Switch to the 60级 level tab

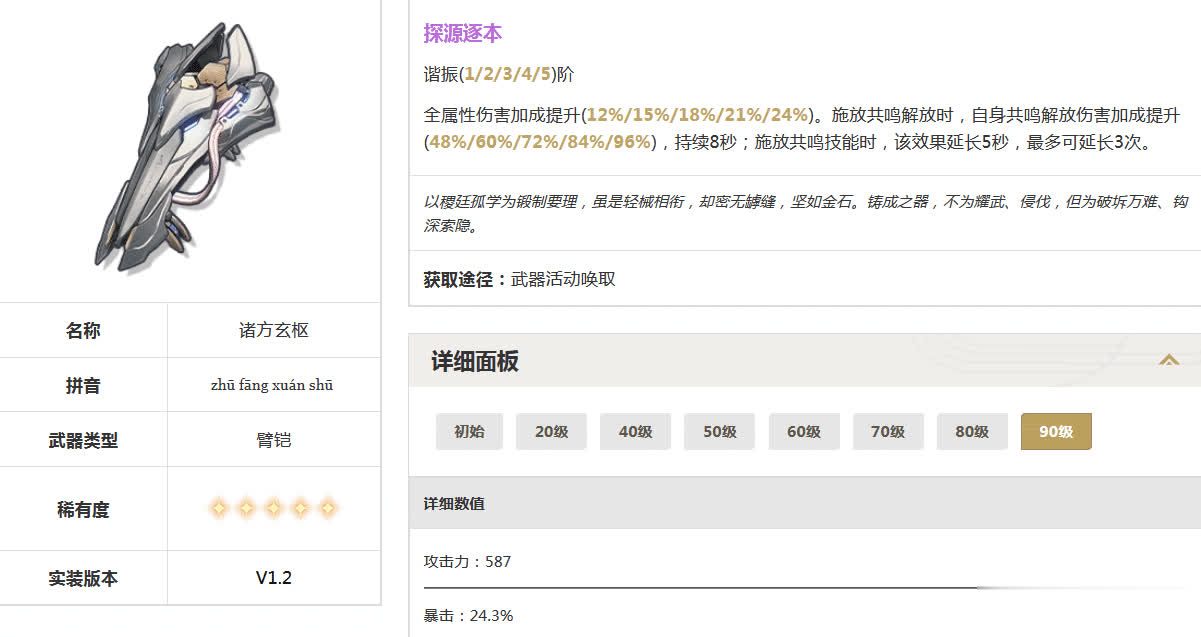tap(803, 432)
